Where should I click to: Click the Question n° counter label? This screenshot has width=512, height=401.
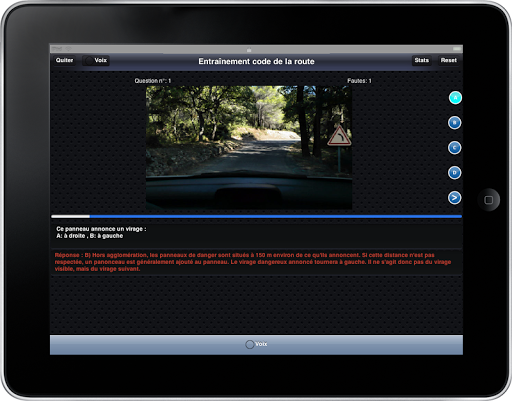coord(153,81)
